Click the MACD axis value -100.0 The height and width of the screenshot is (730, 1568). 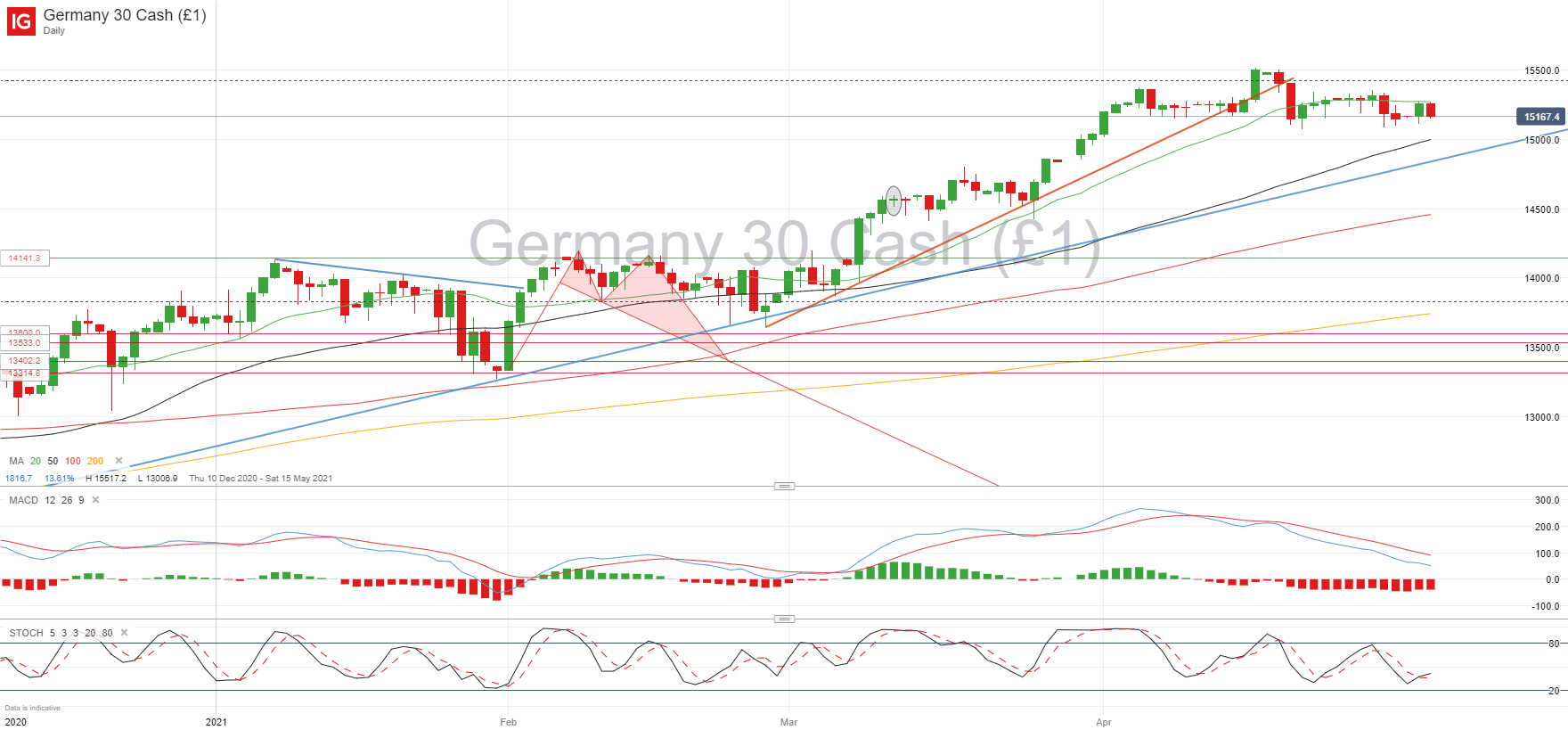click(x=1545, y=606)
